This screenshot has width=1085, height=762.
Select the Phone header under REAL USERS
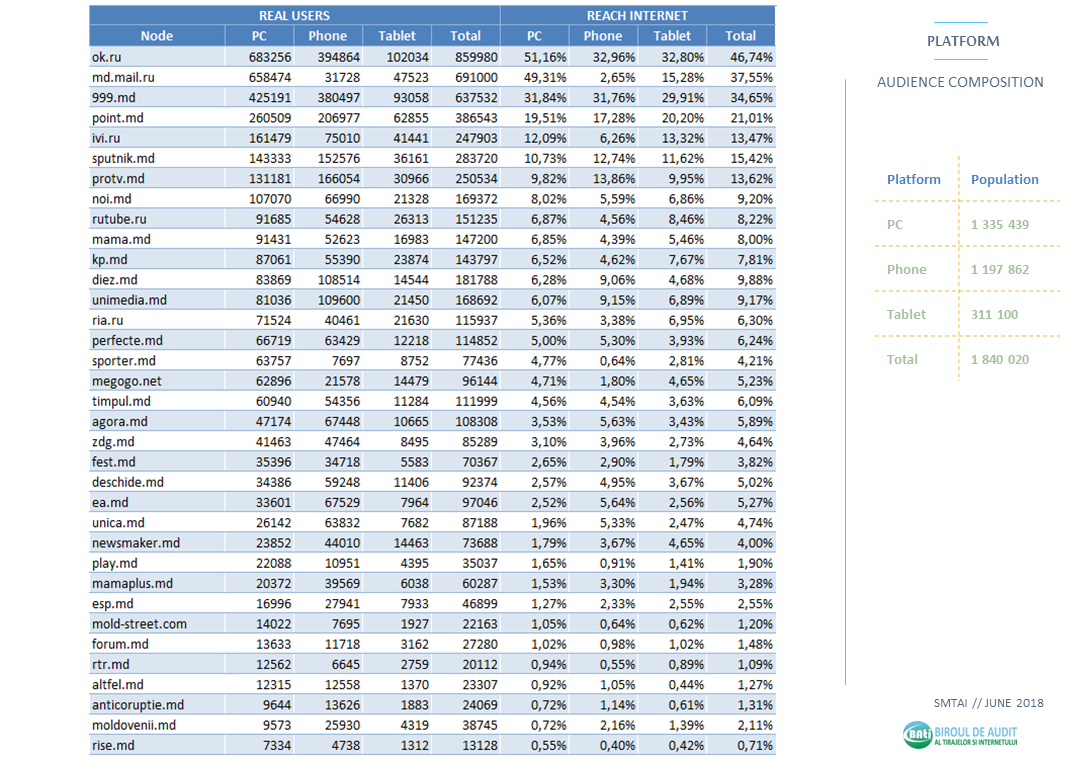tap(328, 36)
